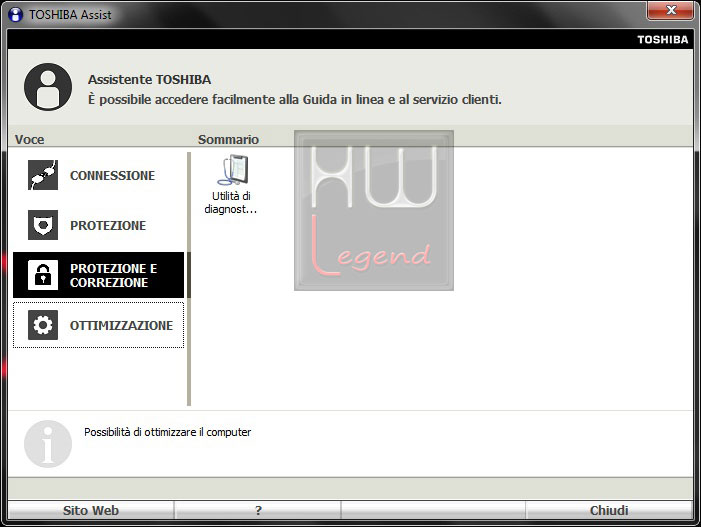701x527 pixels.
Task: Click the Chiudi button
Action: point(609,510)
